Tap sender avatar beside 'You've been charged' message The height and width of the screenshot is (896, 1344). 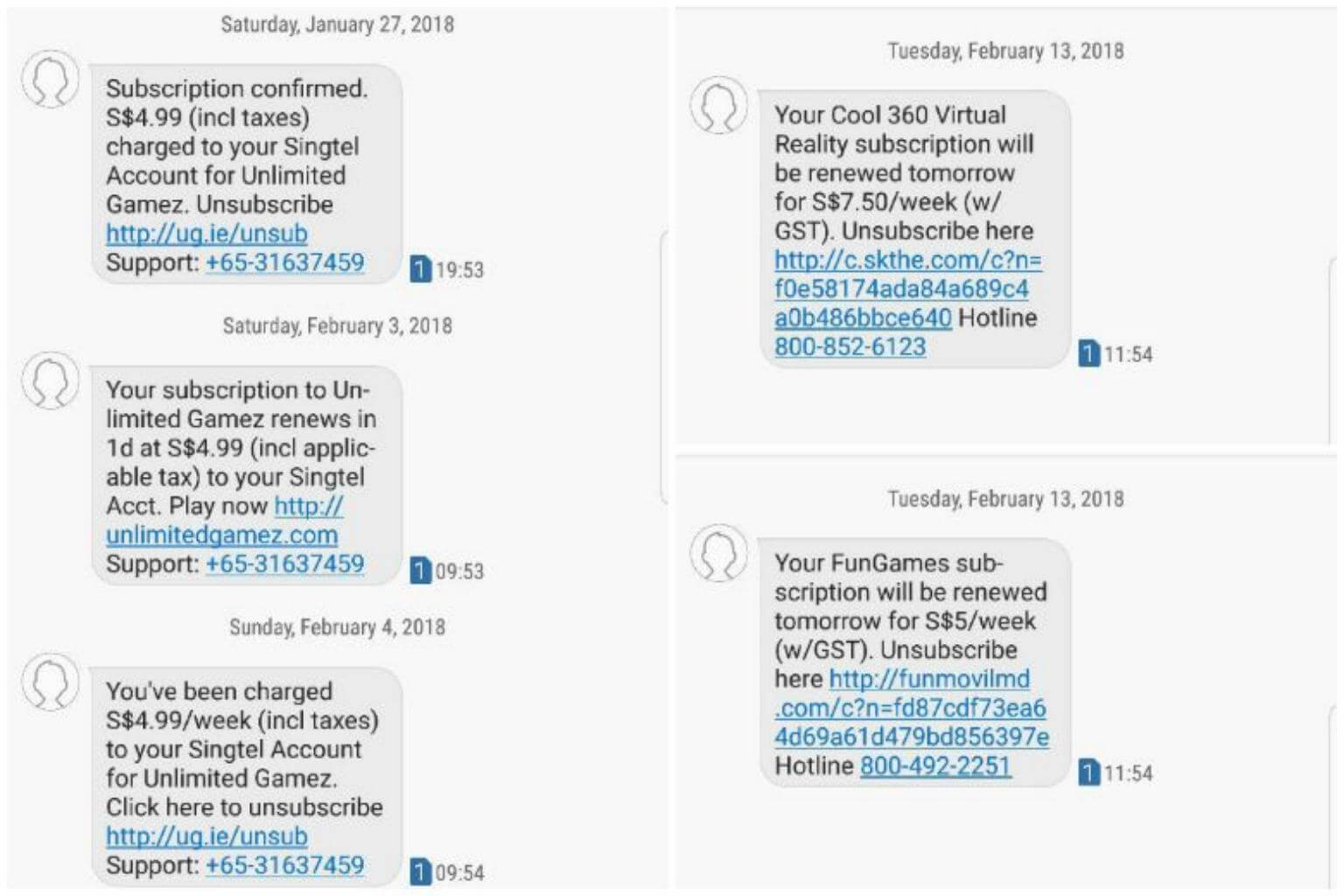(x=50, y=682)
